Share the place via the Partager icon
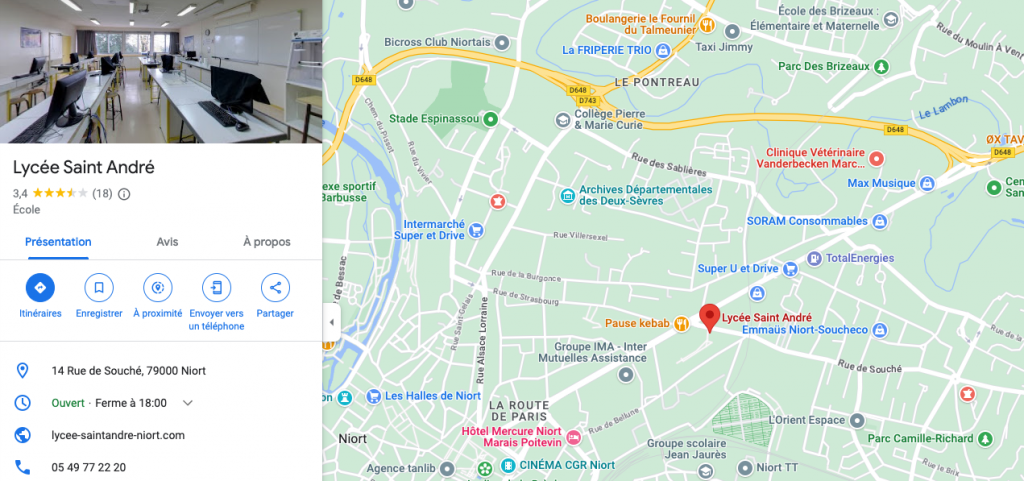Image resolution: width=1024 pixels, height=481 pixels. 275,287
